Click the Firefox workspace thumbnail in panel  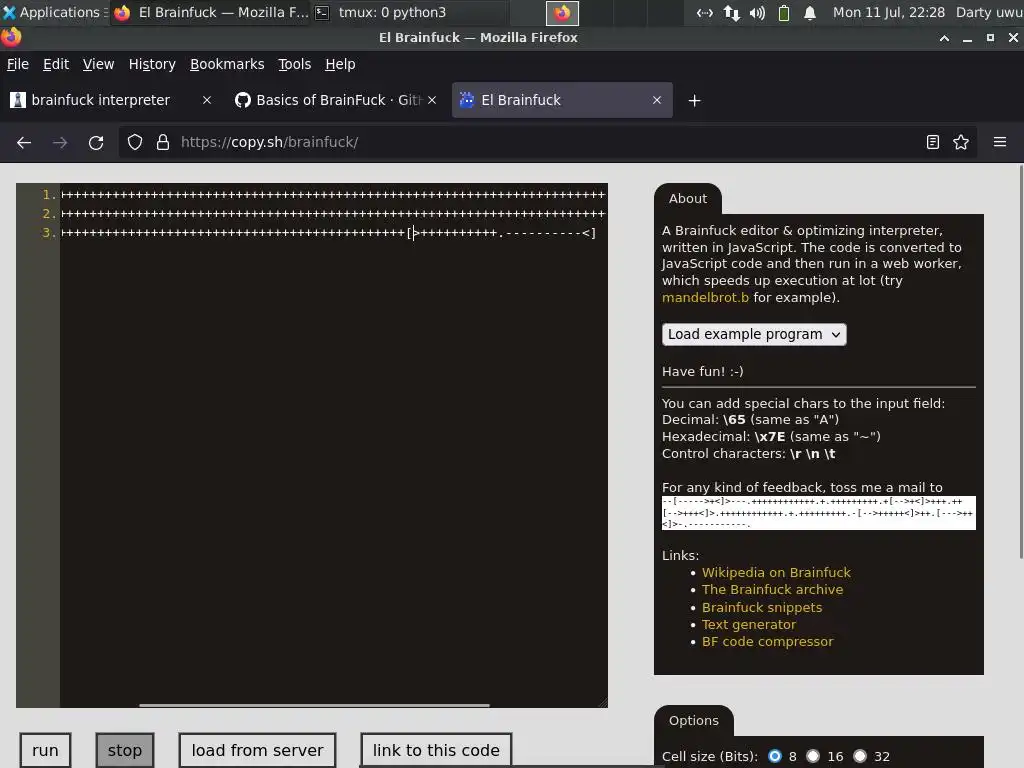(562, 12)
